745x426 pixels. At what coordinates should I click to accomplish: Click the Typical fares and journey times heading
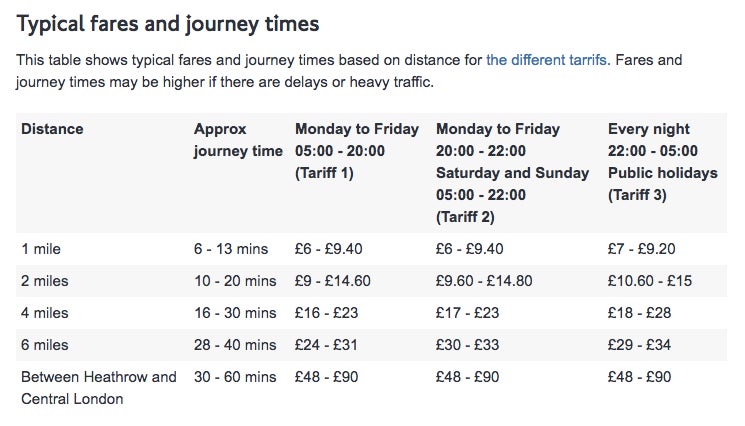point(168,24)
